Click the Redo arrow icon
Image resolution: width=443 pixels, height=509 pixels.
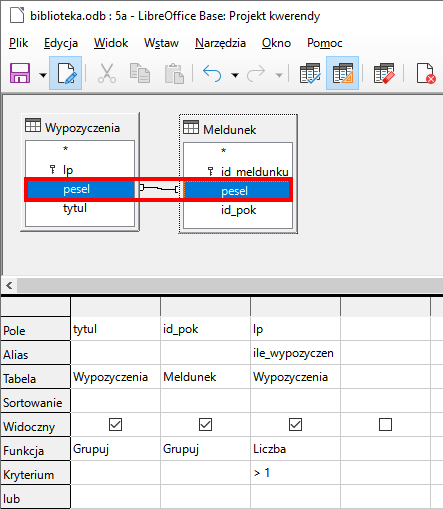pos(256,74)
